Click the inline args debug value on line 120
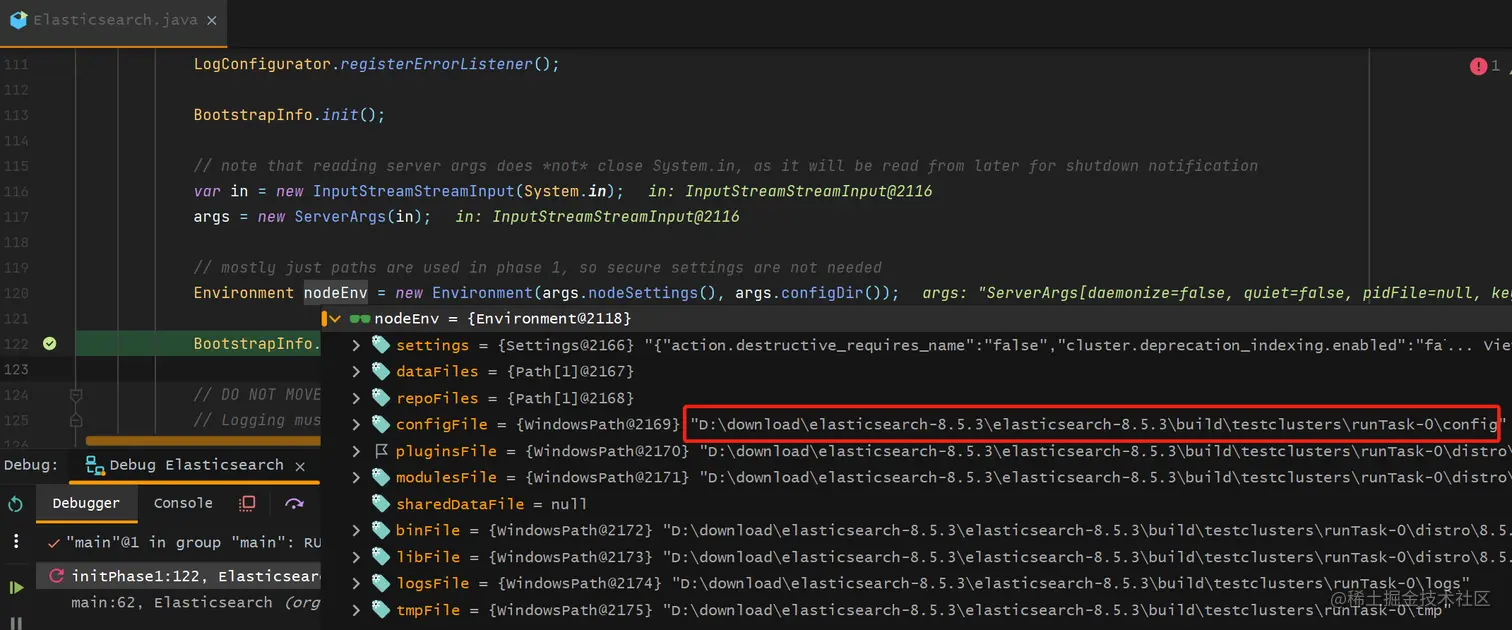The image size is (1512, 630). 1216,292
